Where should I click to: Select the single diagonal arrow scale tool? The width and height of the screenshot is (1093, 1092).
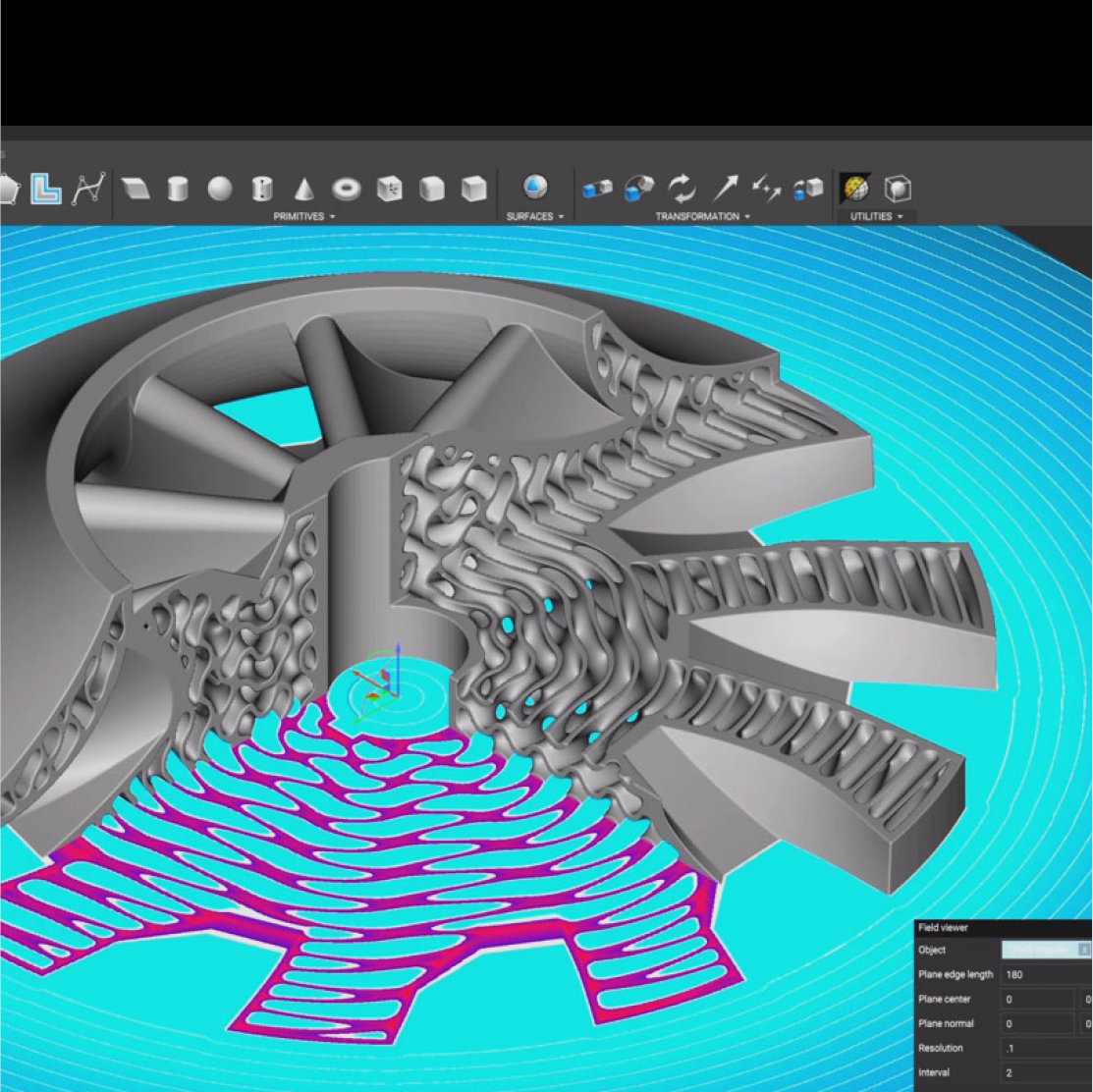pos(725,189)
